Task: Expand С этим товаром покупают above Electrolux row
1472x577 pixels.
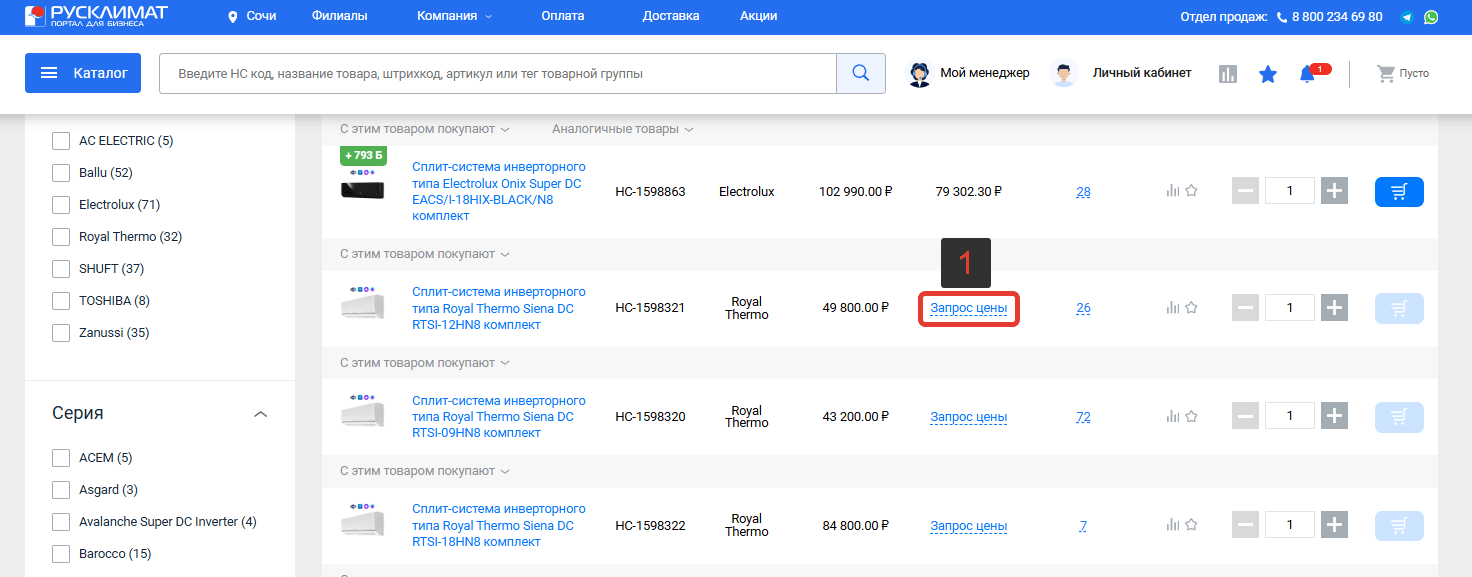Action: pyautogui.click(x=425, y=129)
